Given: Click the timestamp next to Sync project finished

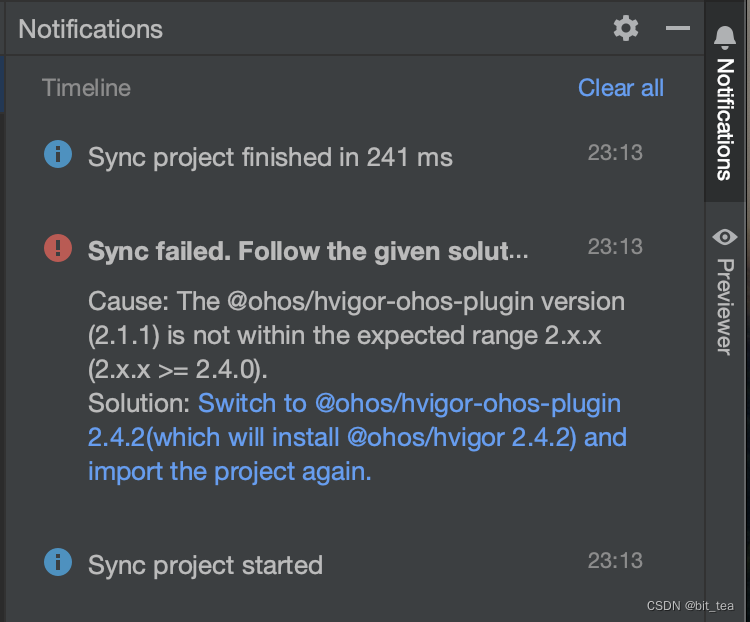Looking at the screenshot, I should (614, 153).
